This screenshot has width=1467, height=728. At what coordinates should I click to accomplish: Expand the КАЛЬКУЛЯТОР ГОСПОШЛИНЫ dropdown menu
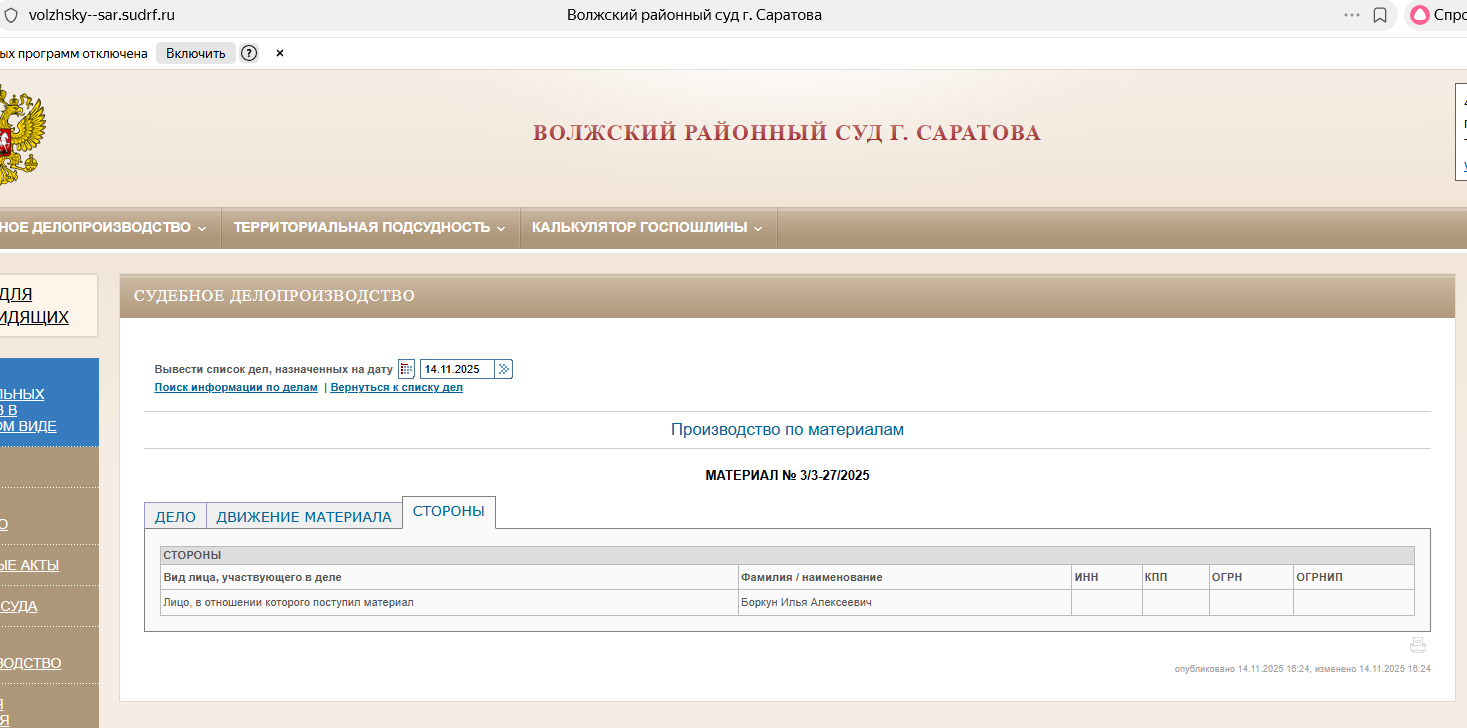point(647,228)
